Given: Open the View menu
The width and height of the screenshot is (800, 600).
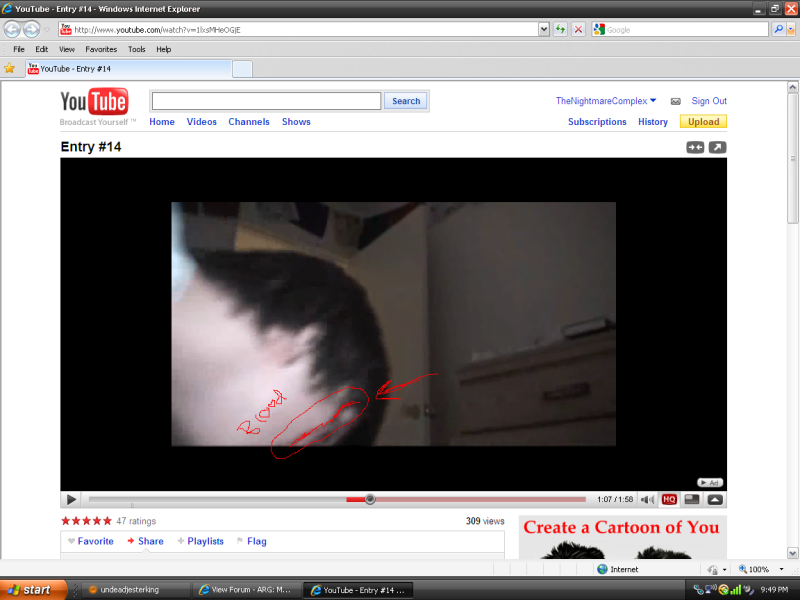Looking at the screenshot, I should pyautogui.click(x=67, y=49).
